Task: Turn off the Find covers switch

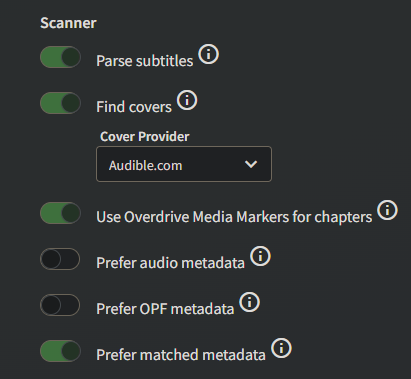Action: (x=60, y=103)
